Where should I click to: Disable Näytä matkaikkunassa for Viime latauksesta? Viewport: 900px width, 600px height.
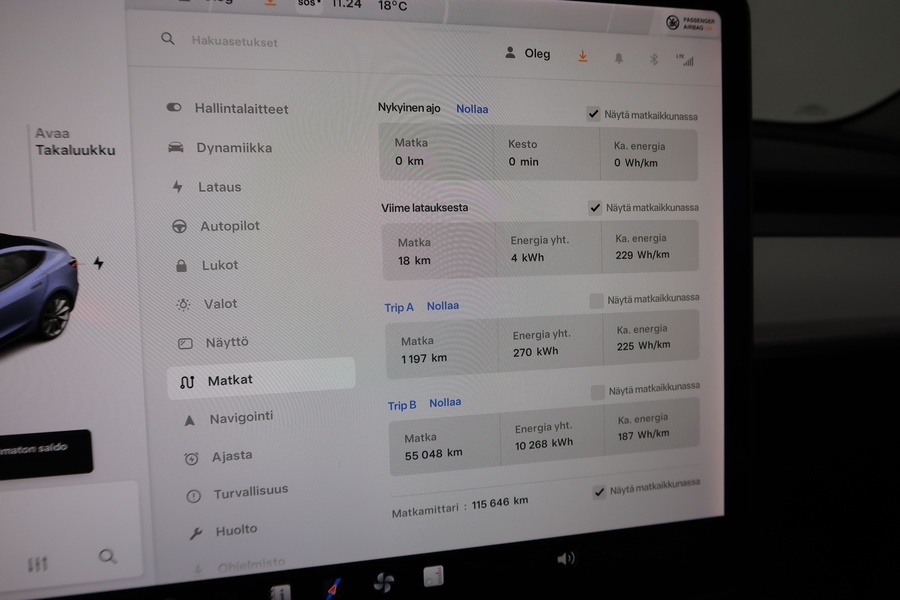coord(594,208)
